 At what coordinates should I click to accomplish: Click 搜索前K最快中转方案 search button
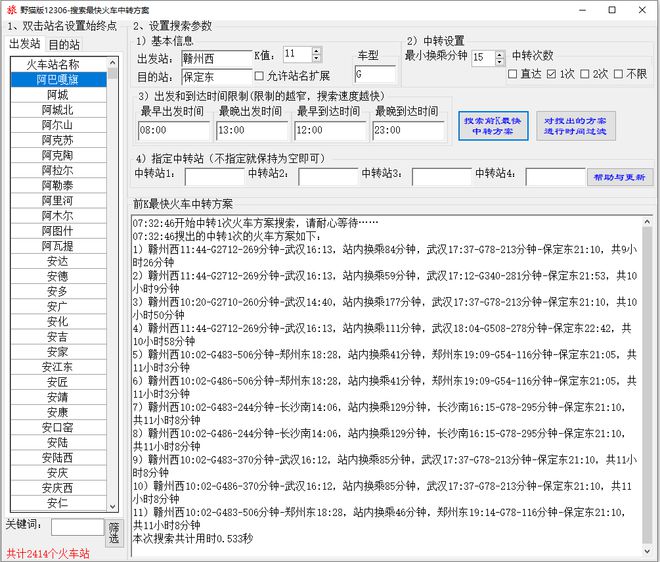[493, 126]
